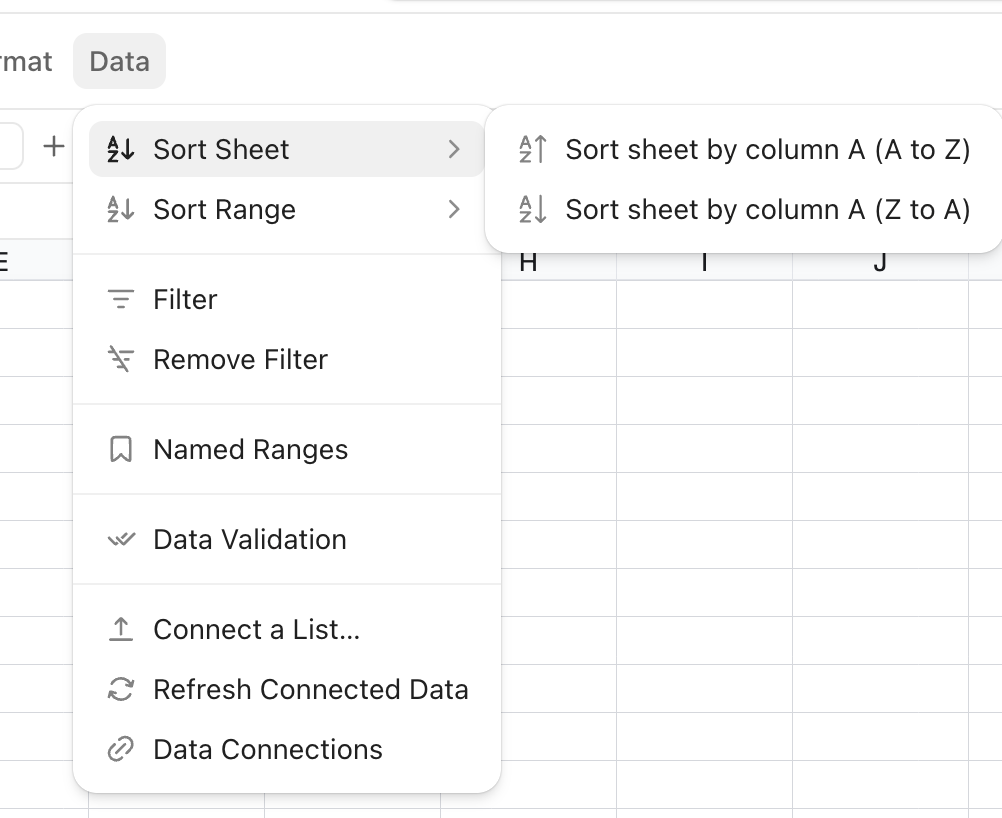This screenshot has width=1002, height=818.
Task: Click the Remove Filter crossed-funnel icon
Action: [x=121, y=359]
